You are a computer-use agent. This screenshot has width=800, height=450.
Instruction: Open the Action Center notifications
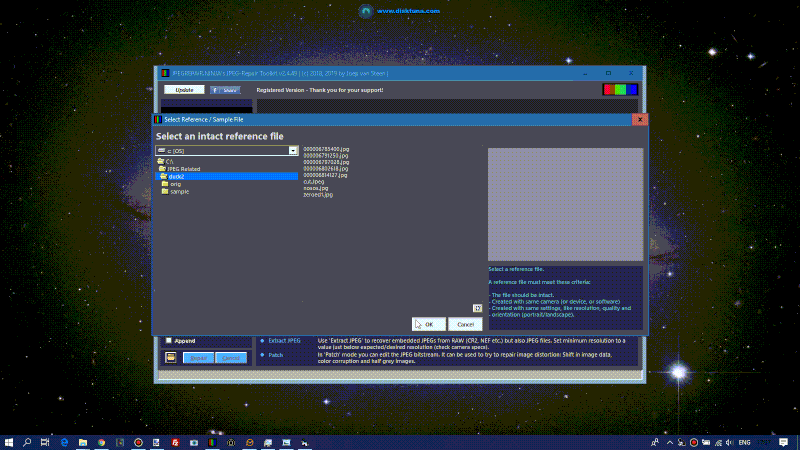(784, 442)
